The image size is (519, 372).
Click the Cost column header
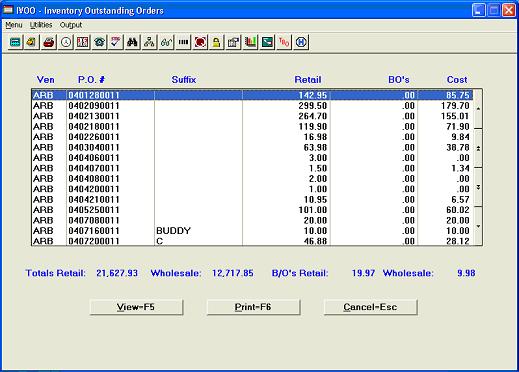click(x=457, y=80)
